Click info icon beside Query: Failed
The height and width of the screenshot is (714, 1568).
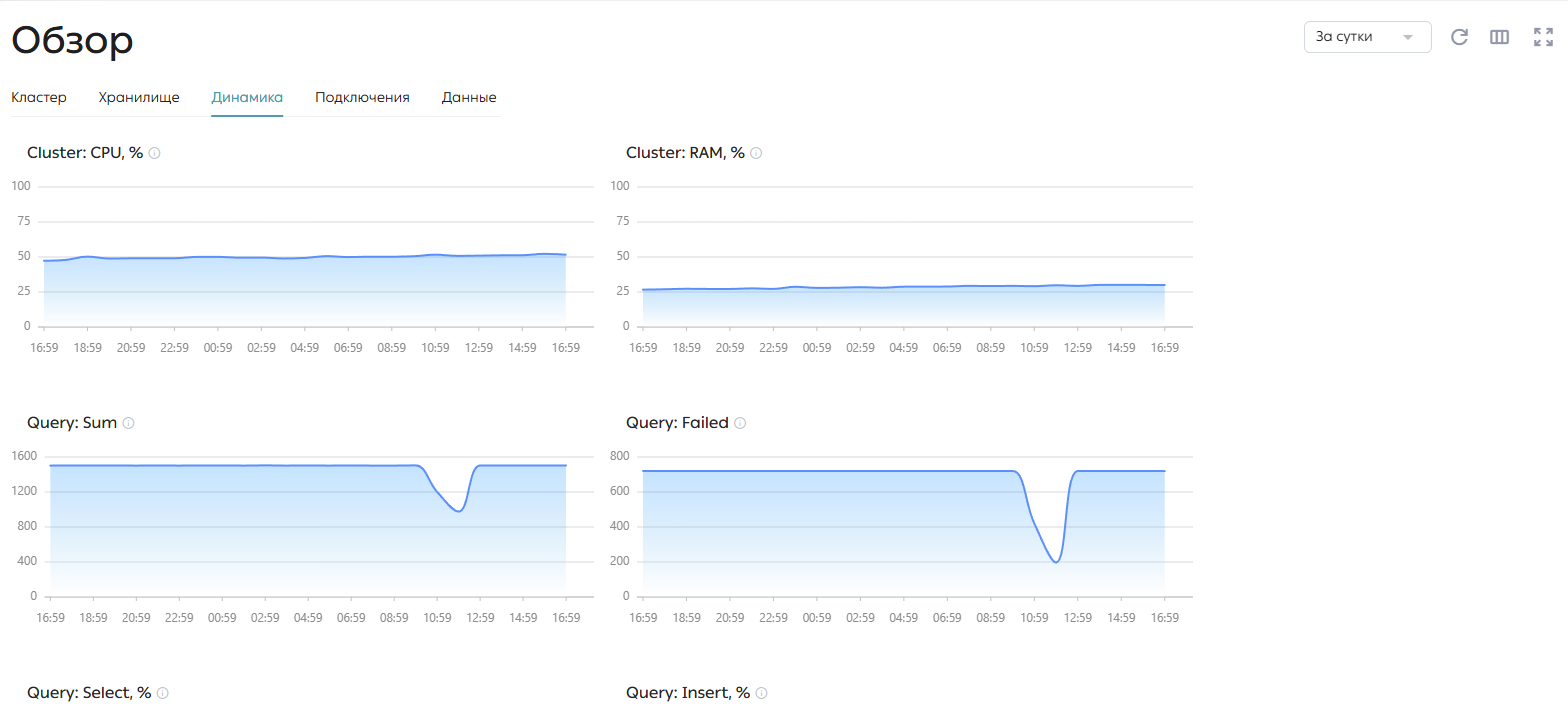pos(740,423)
